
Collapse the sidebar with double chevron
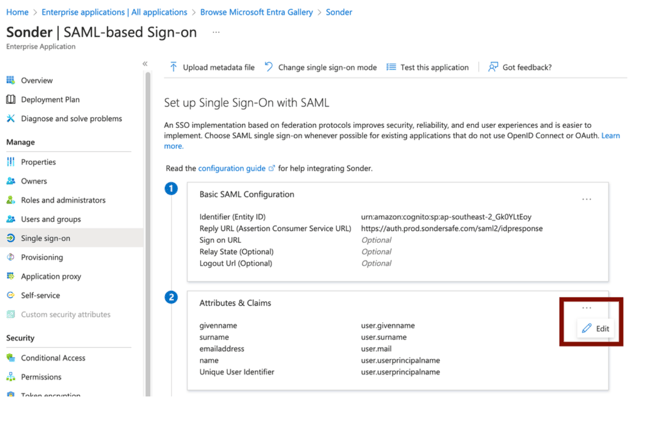tap(145, 64)
